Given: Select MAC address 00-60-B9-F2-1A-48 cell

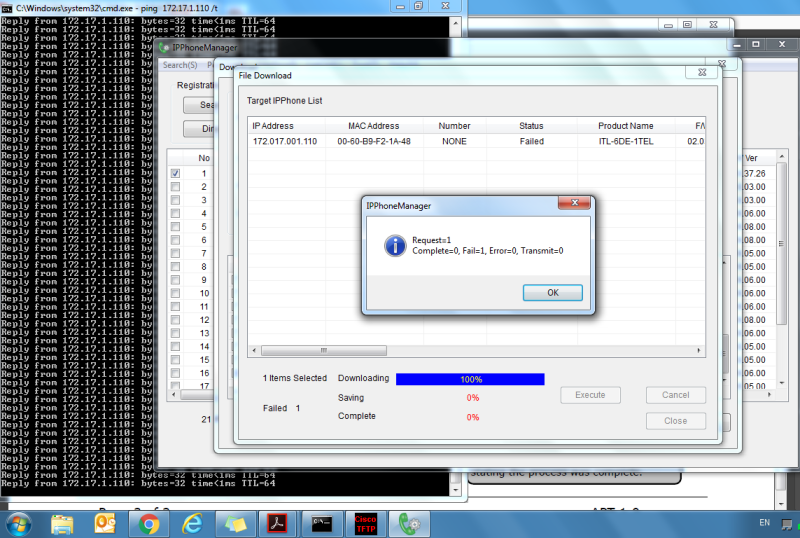Looking at the screenshot, I should pyautogui.click(x=373, y=141).
